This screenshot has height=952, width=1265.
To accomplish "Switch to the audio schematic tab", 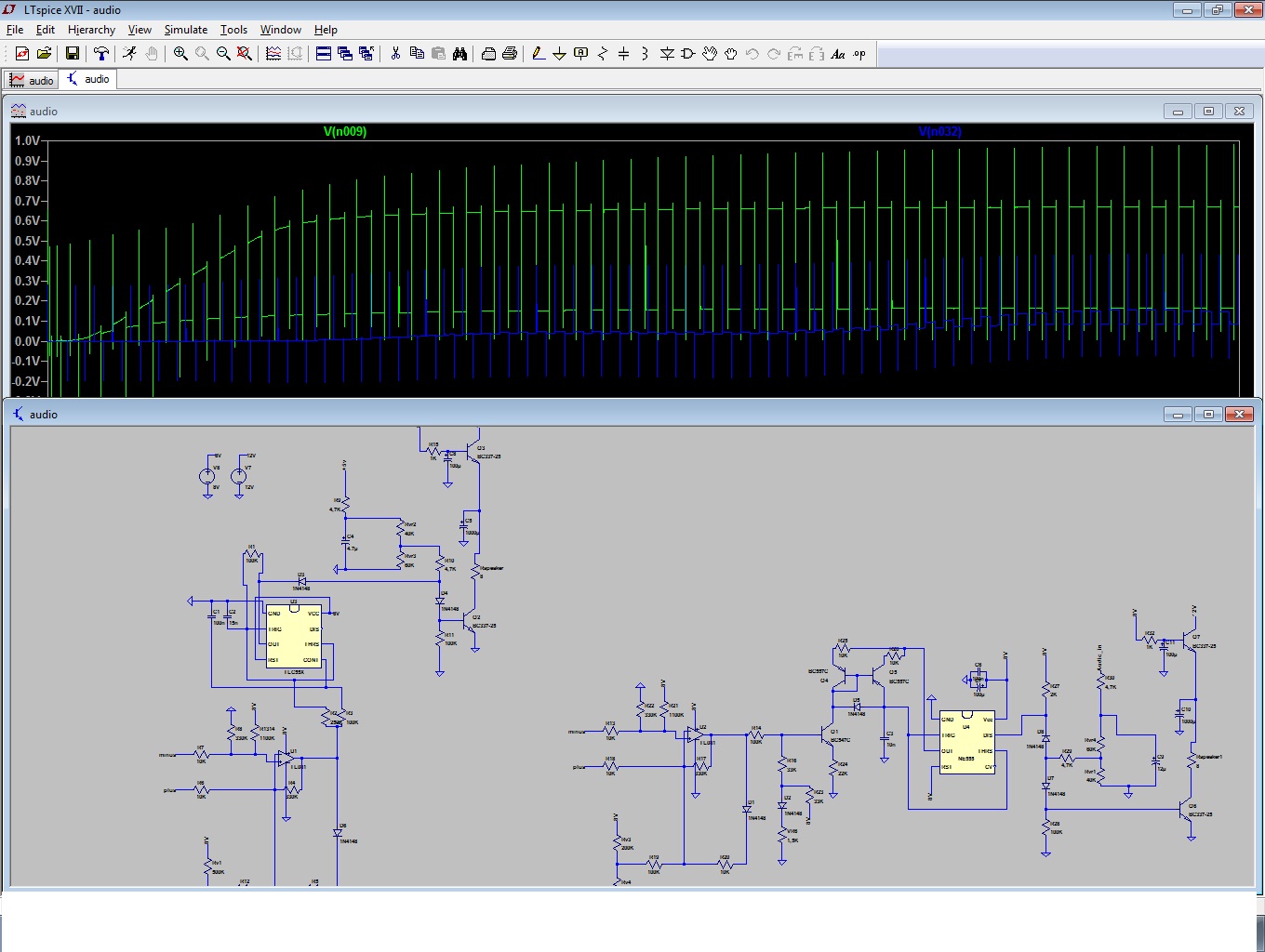I will pyautogui.click(x=88, y=80).
